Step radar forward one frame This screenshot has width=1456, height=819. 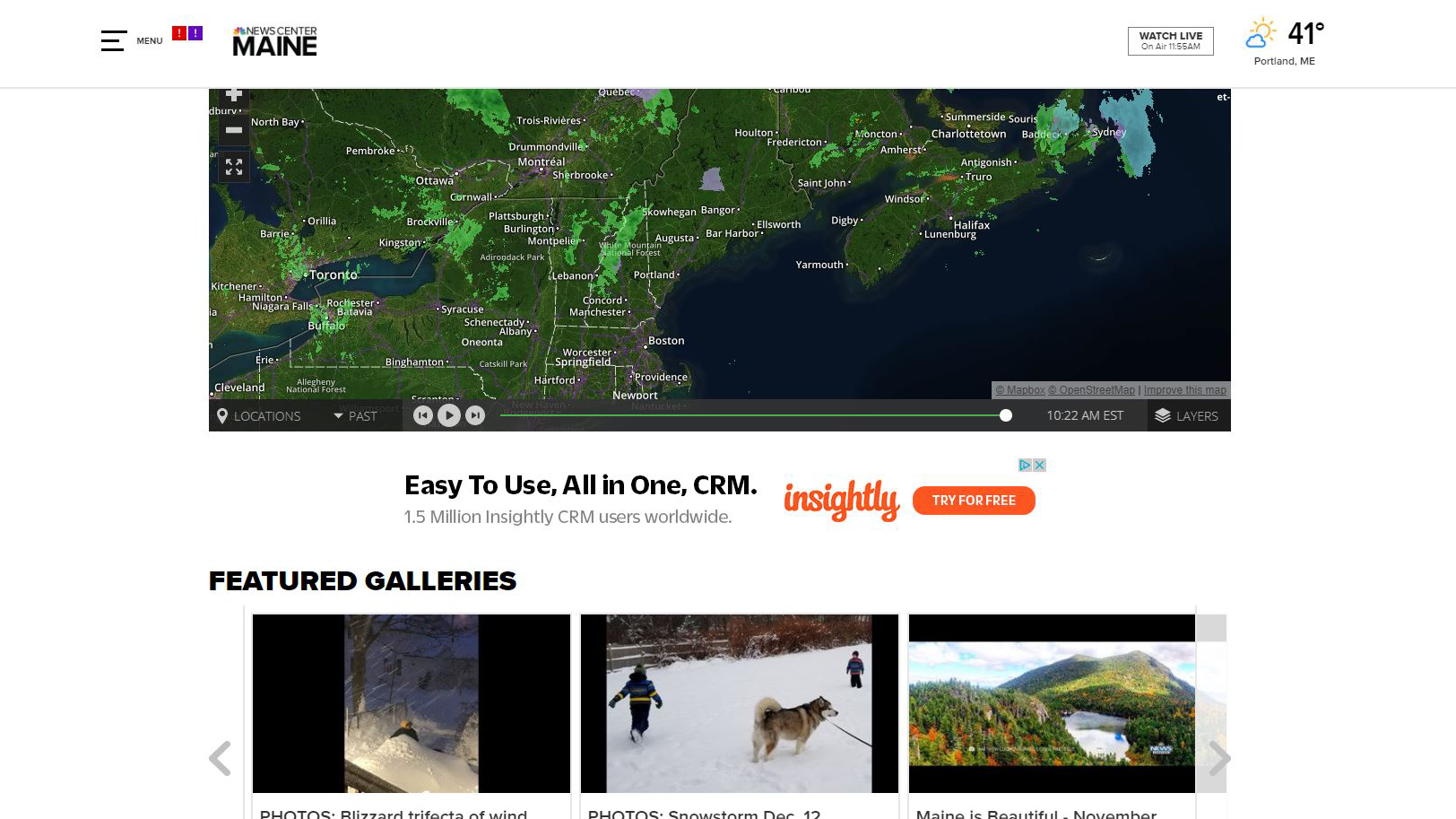click(475, 415)
